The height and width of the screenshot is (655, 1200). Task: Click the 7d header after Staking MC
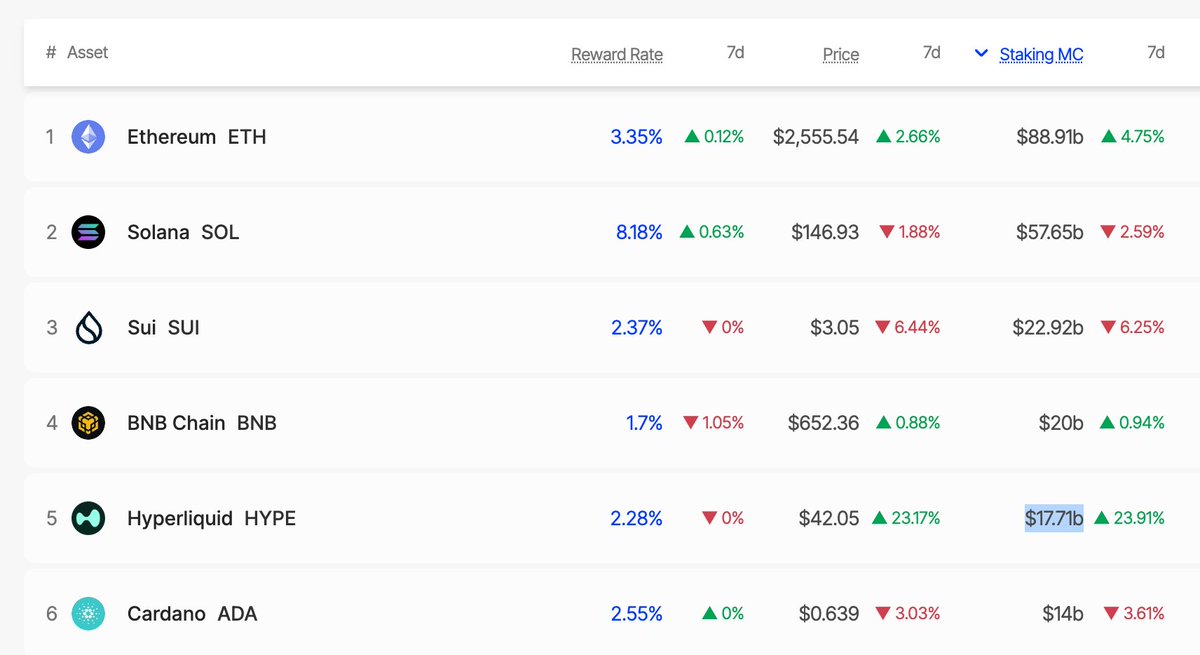click(1156, 52)
